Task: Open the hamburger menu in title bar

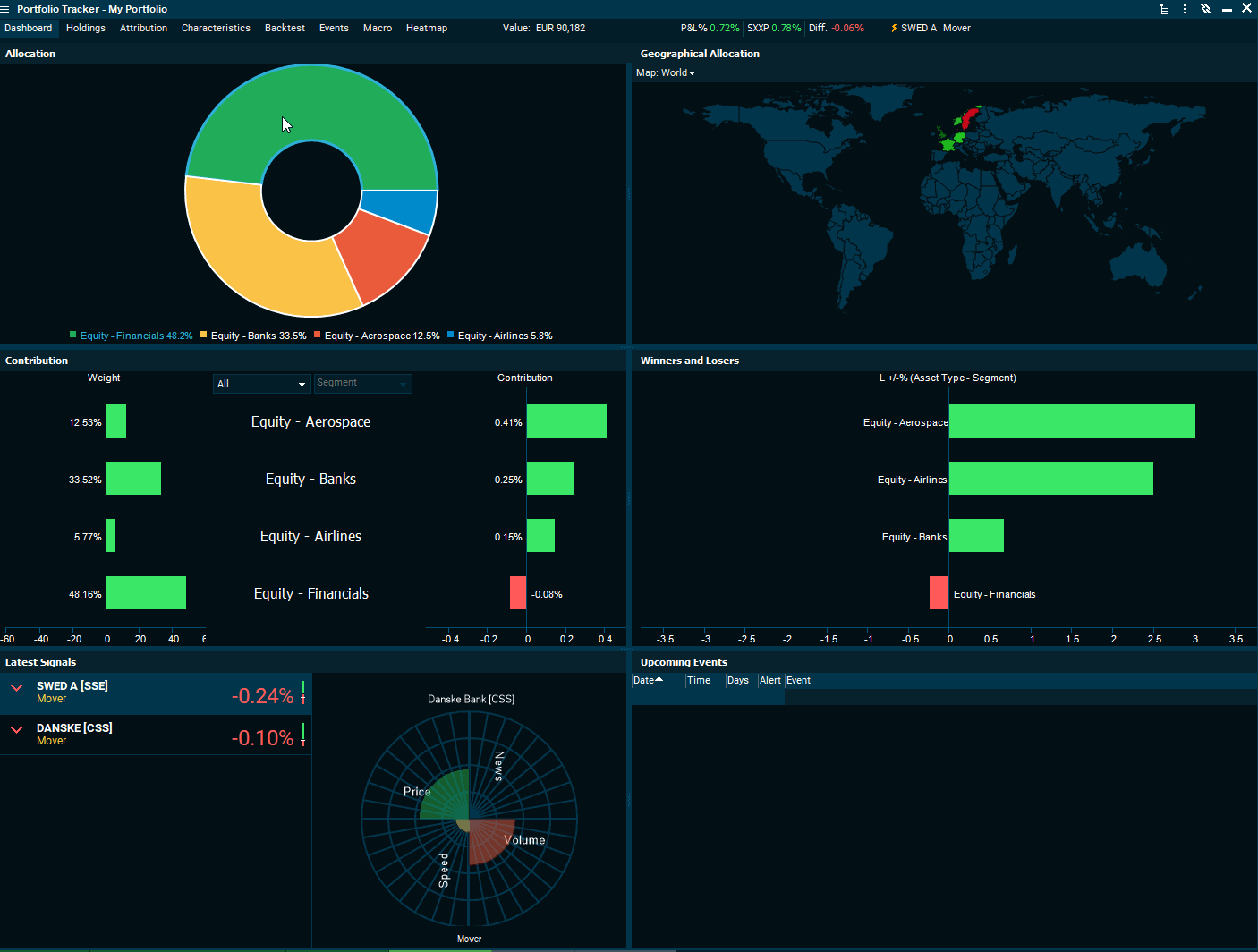Action: (5, 9)
